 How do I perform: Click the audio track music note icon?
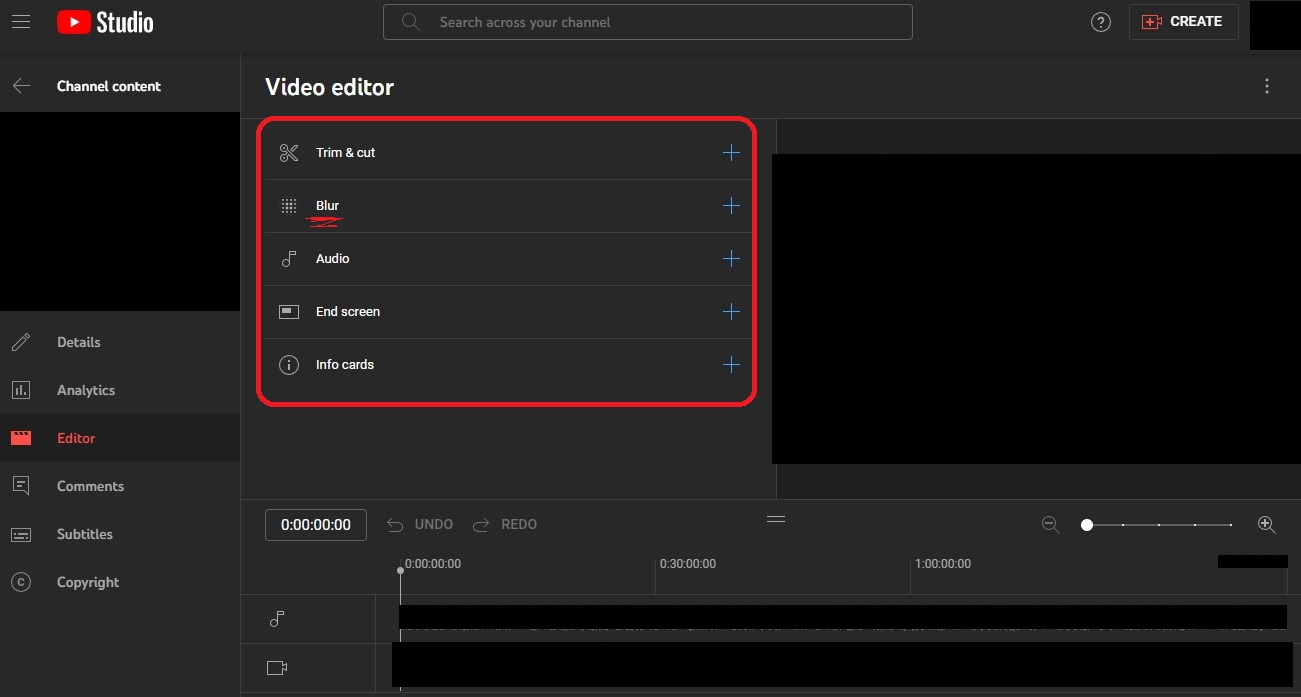point(277,619)
